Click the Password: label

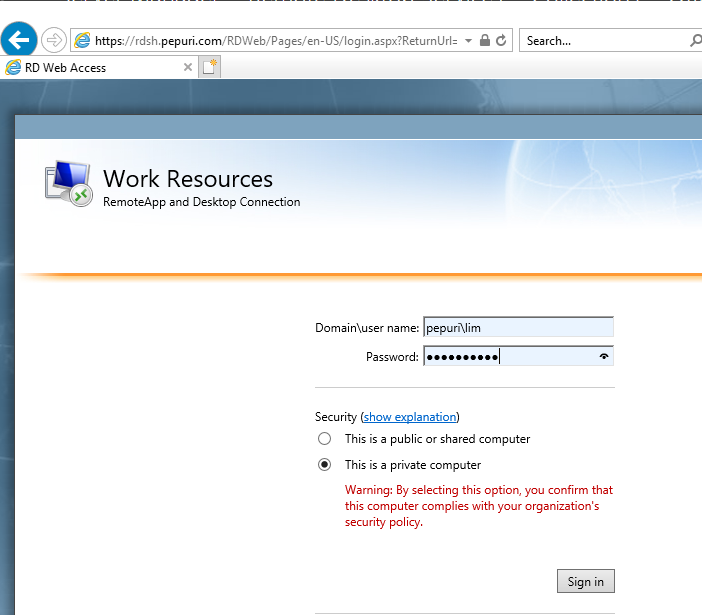[392, 357]
